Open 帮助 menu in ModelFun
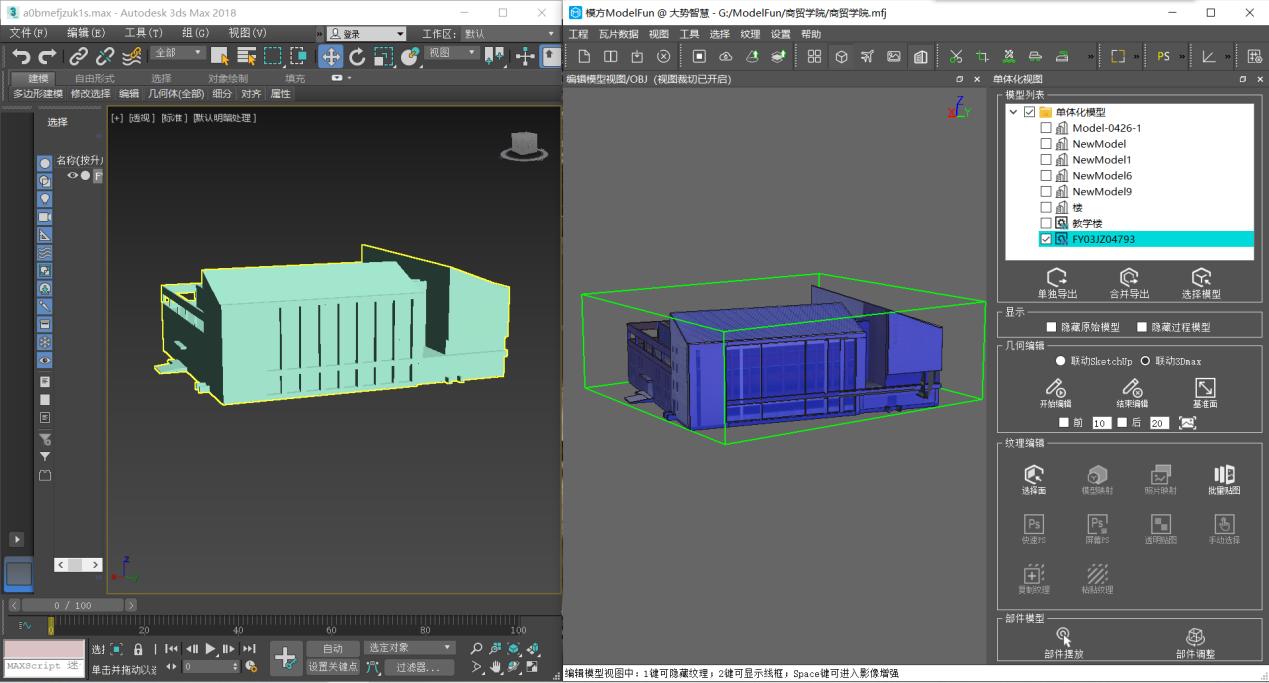 811,34
